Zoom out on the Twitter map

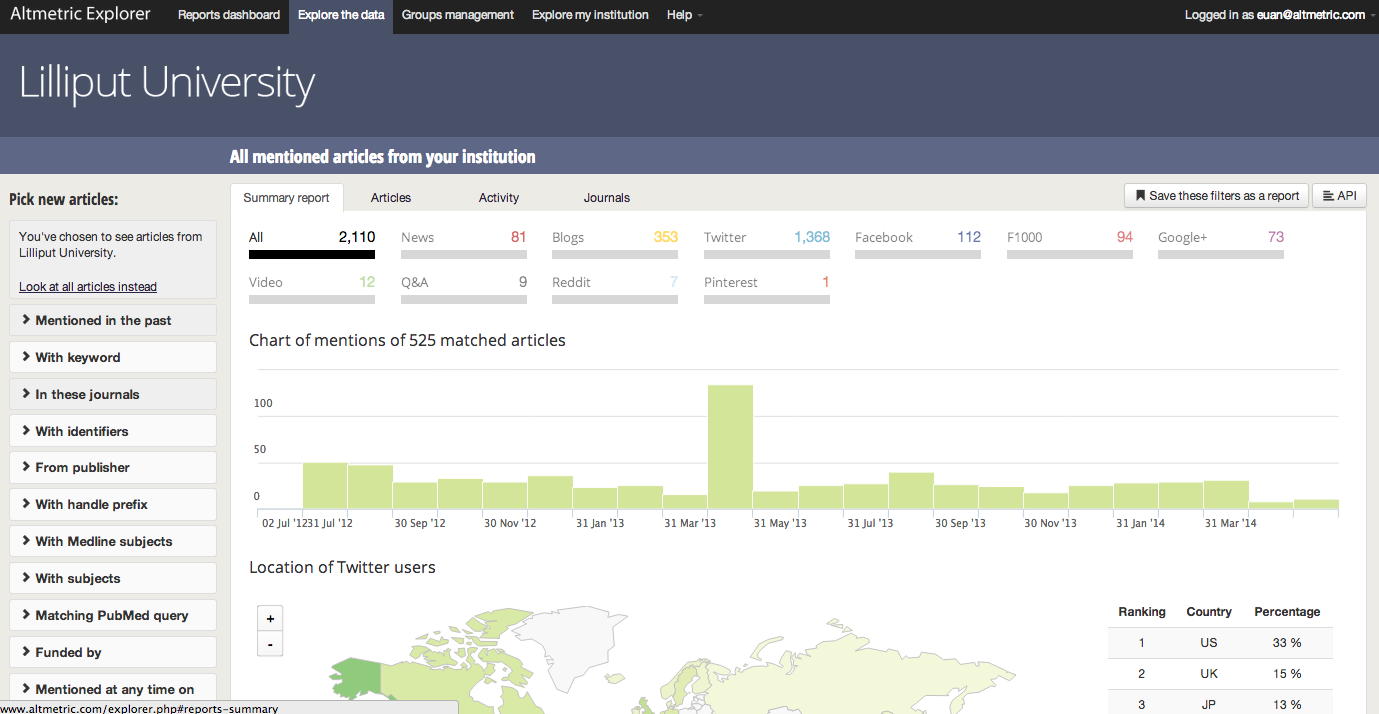[270, 644]
